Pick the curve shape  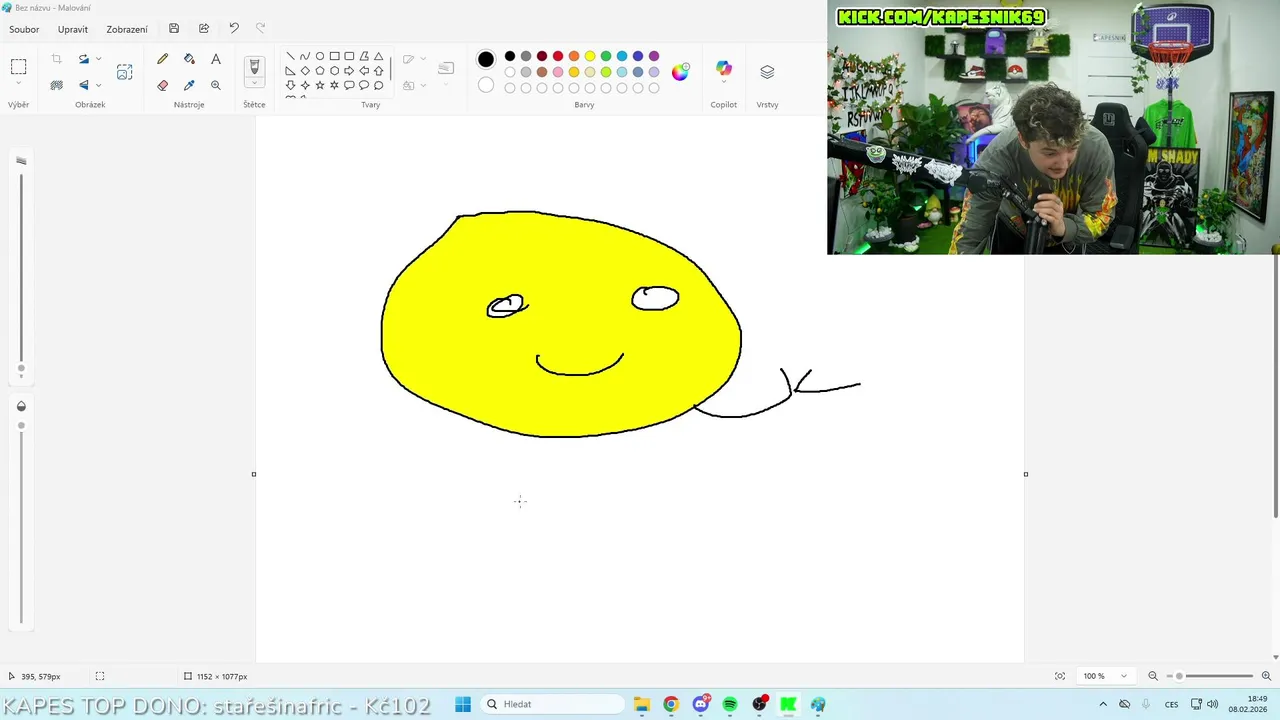point(305,56)
